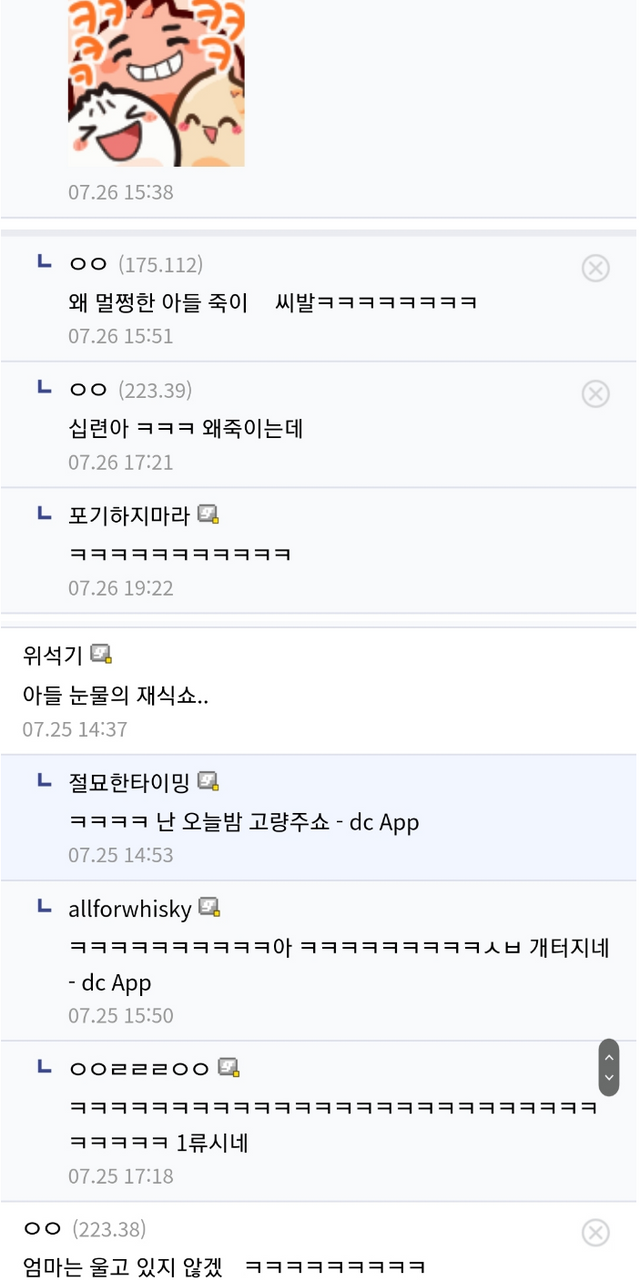Delete the comment from ㅇㅇ (175.112)
The width and height of the screenshot is (640, 1280).
coord(595,268)
